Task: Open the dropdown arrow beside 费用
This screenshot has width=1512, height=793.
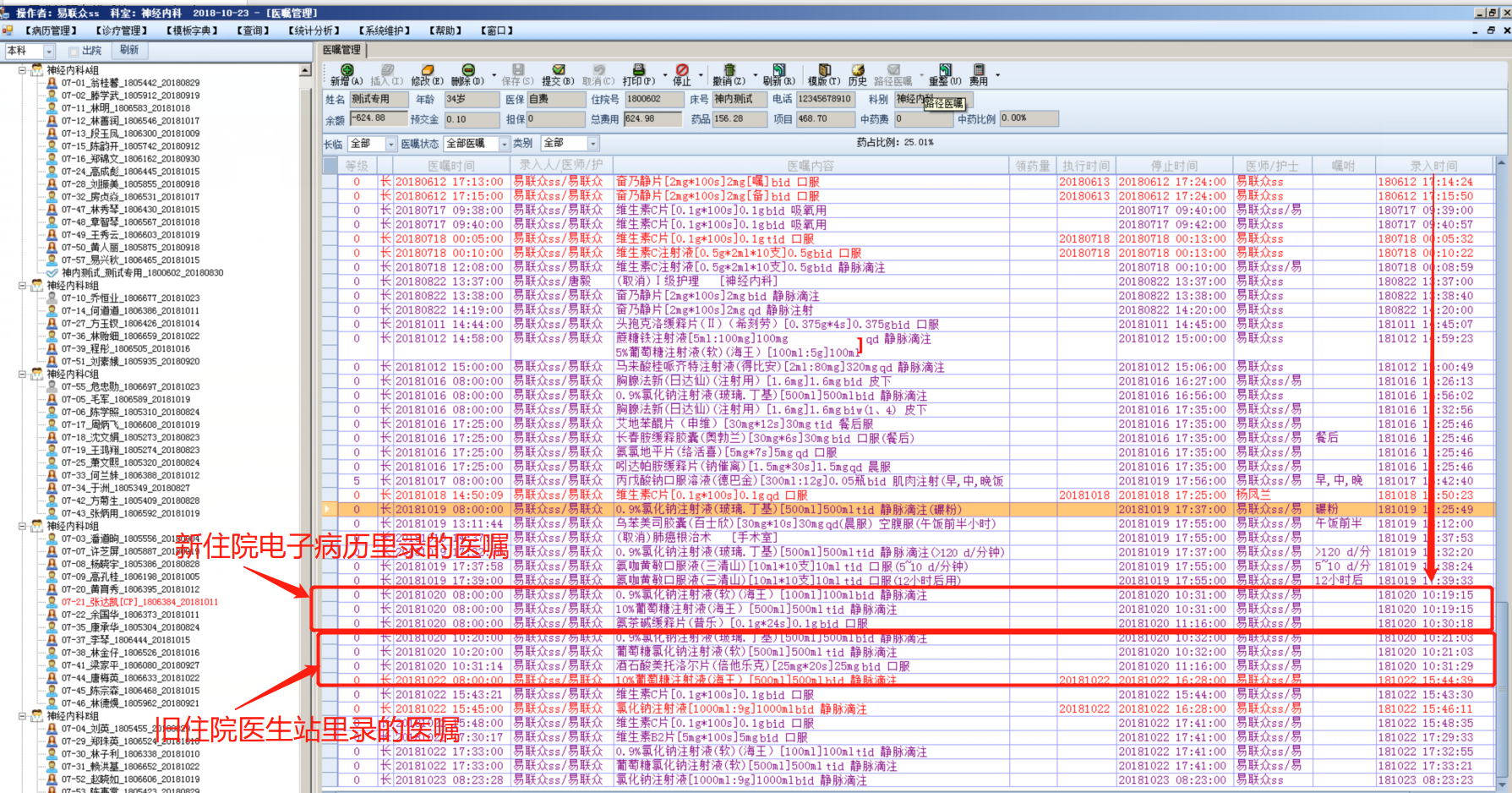Action: tap(997, 75)
